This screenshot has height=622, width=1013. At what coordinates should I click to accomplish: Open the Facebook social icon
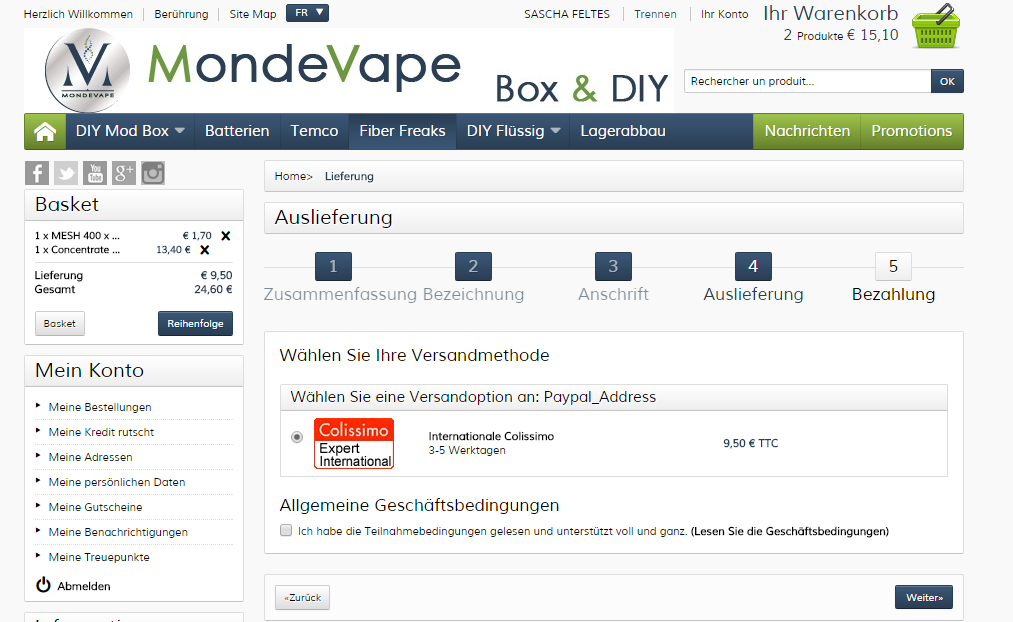tap(37, 173)
